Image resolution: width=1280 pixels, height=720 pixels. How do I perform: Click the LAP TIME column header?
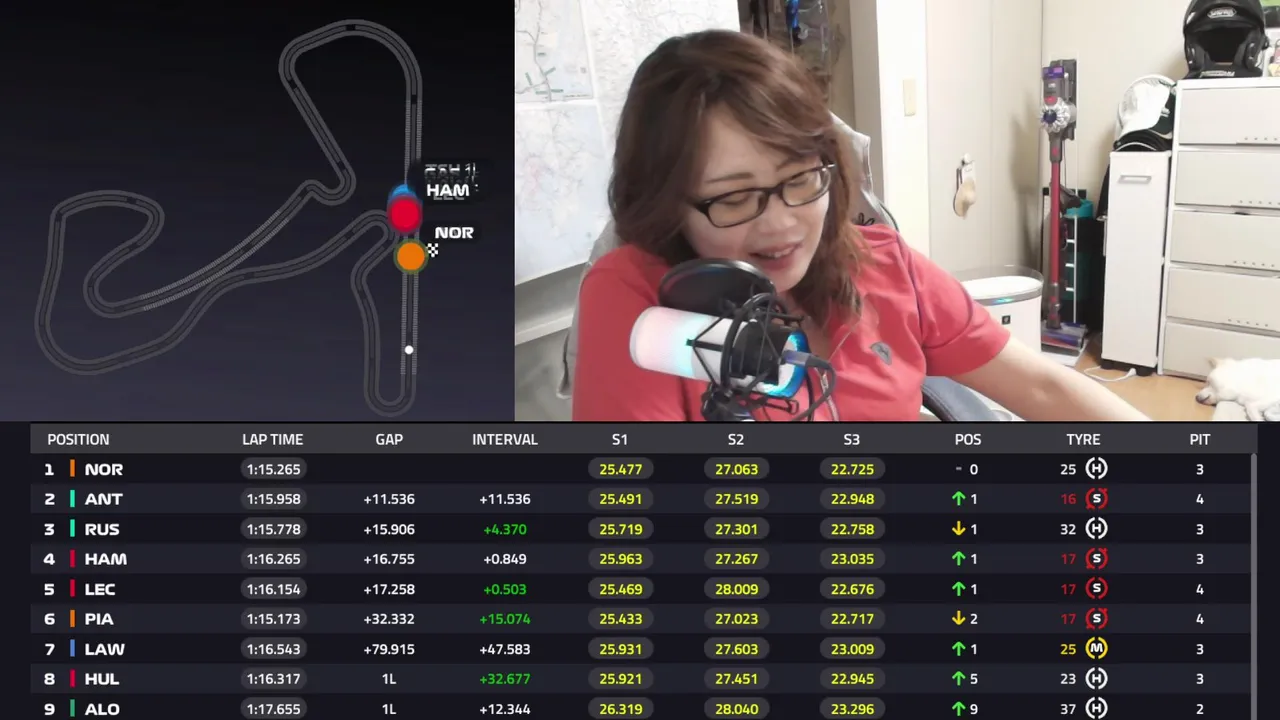pos(272,439)
